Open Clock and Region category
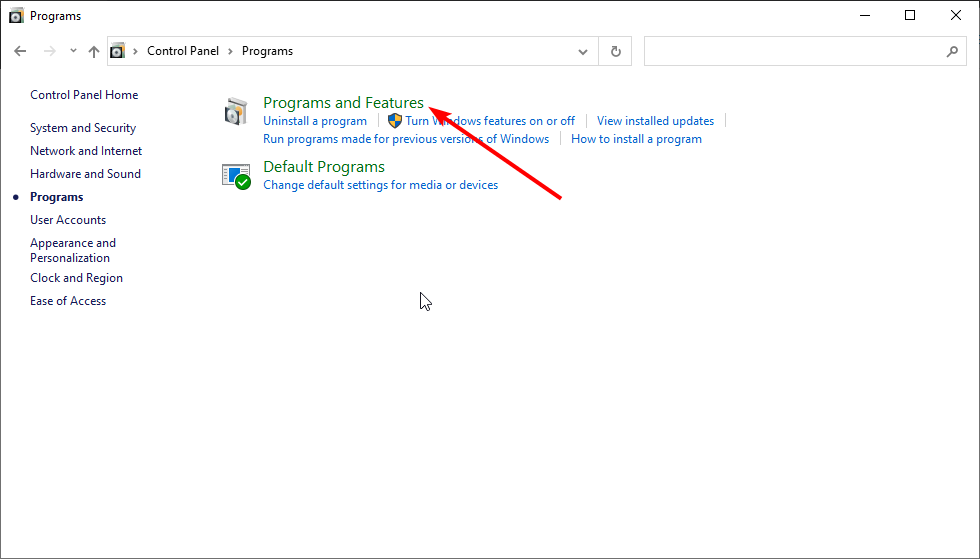Screen dimensions: 980x559 (76, 278)
